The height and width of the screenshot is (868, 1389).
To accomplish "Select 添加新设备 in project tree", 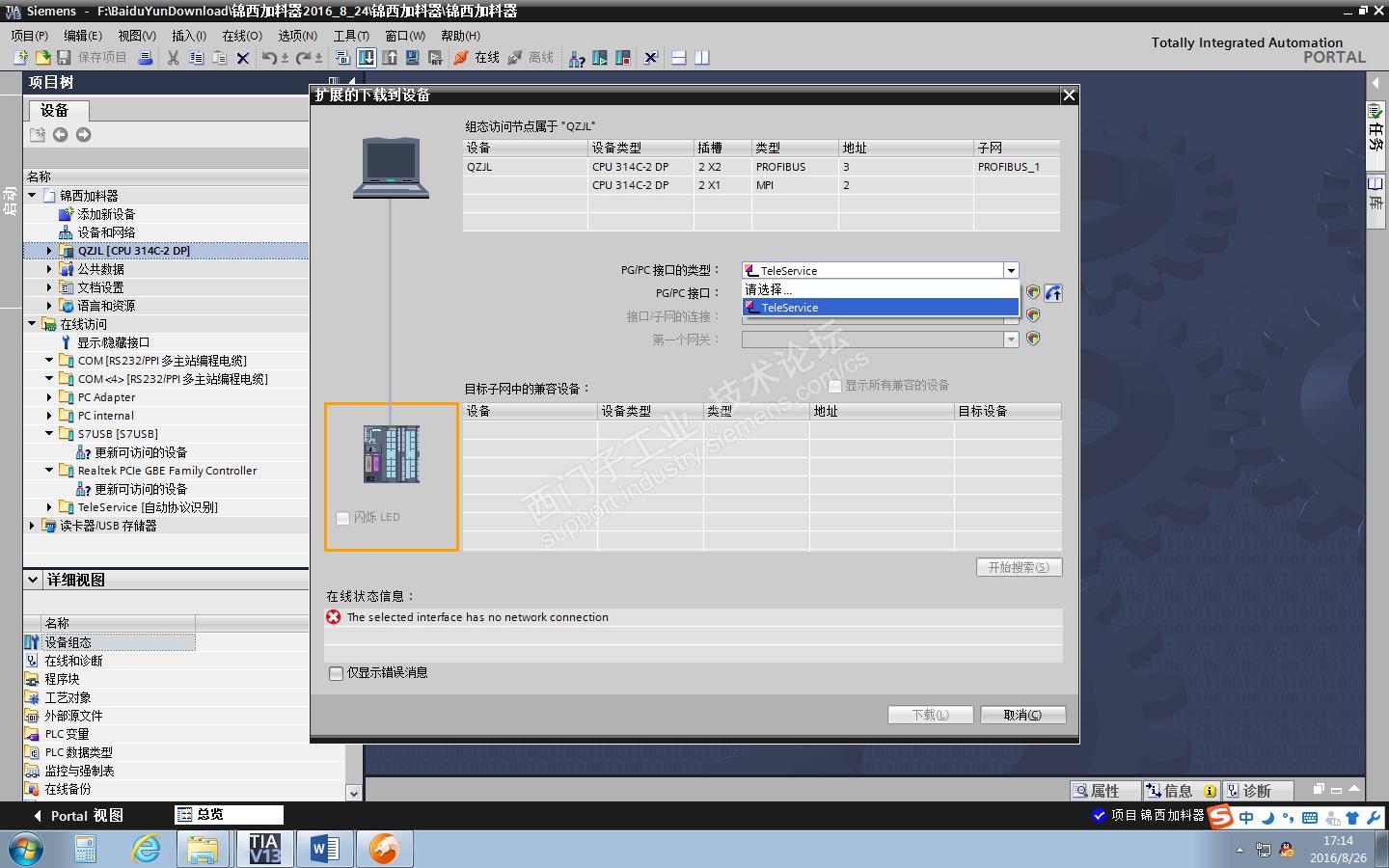I will point(106,214).
